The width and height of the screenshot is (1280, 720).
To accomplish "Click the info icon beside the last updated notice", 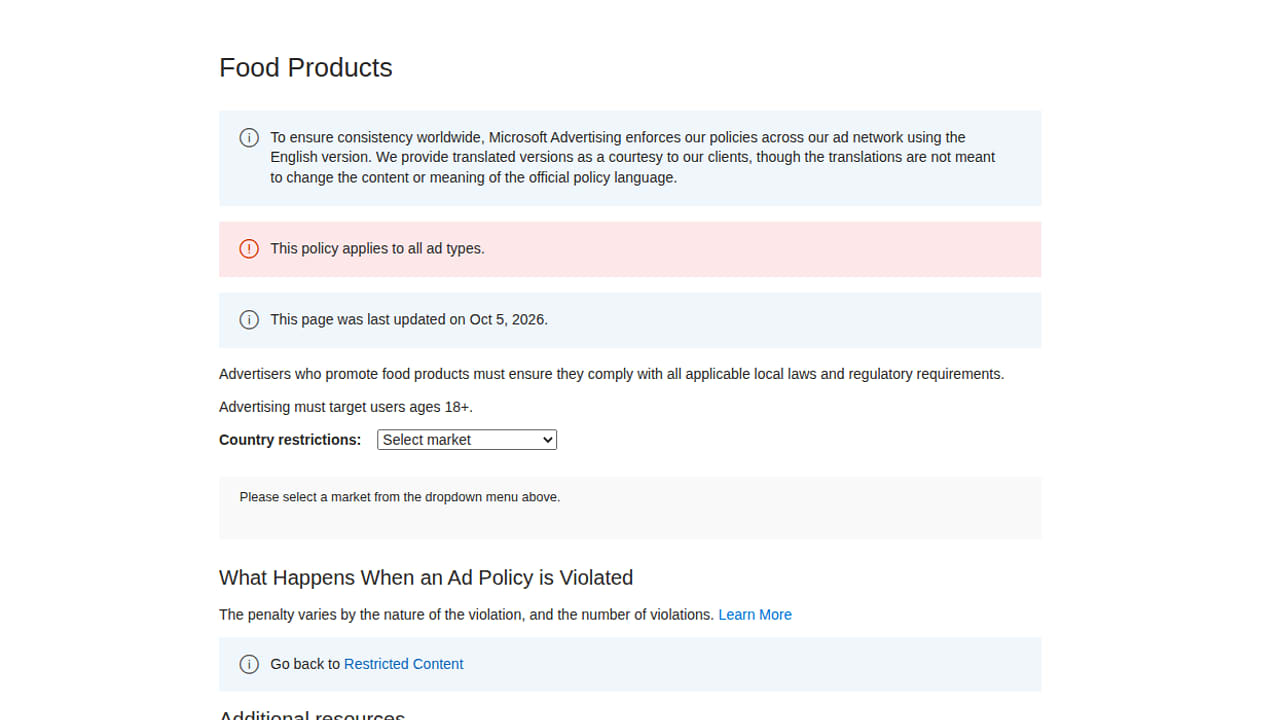I will coord(249,319).
